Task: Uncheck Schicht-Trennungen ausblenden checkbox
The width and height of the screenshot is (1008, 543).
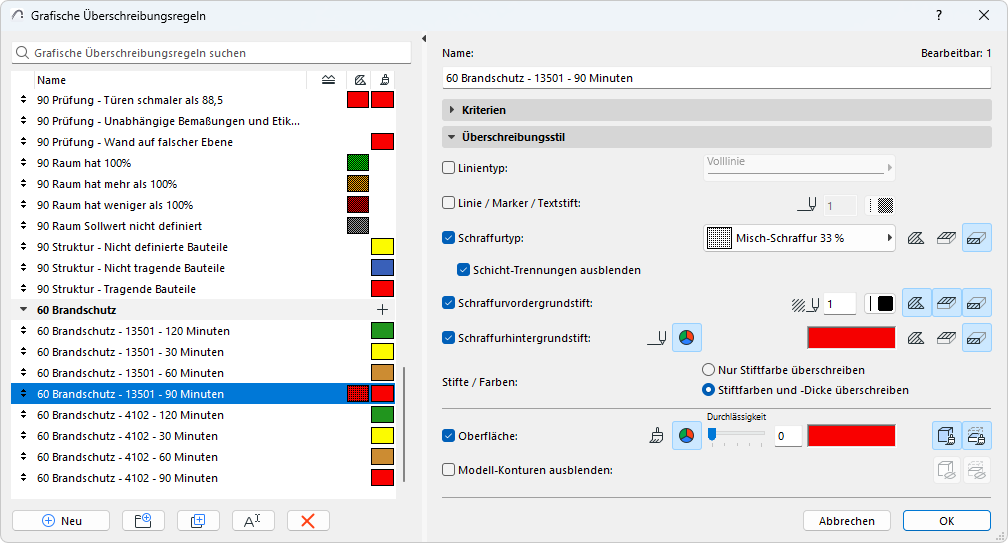Action: tap(464, 270)
